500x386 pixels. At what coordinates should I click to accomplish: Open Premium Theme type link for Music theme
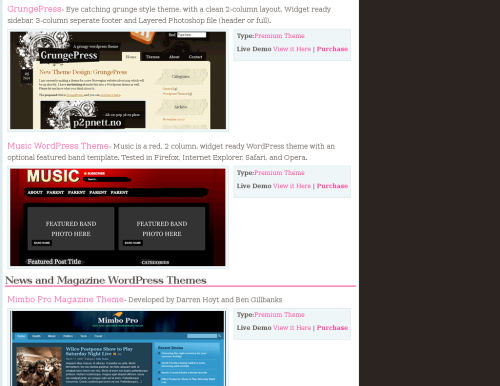[279, 173]
